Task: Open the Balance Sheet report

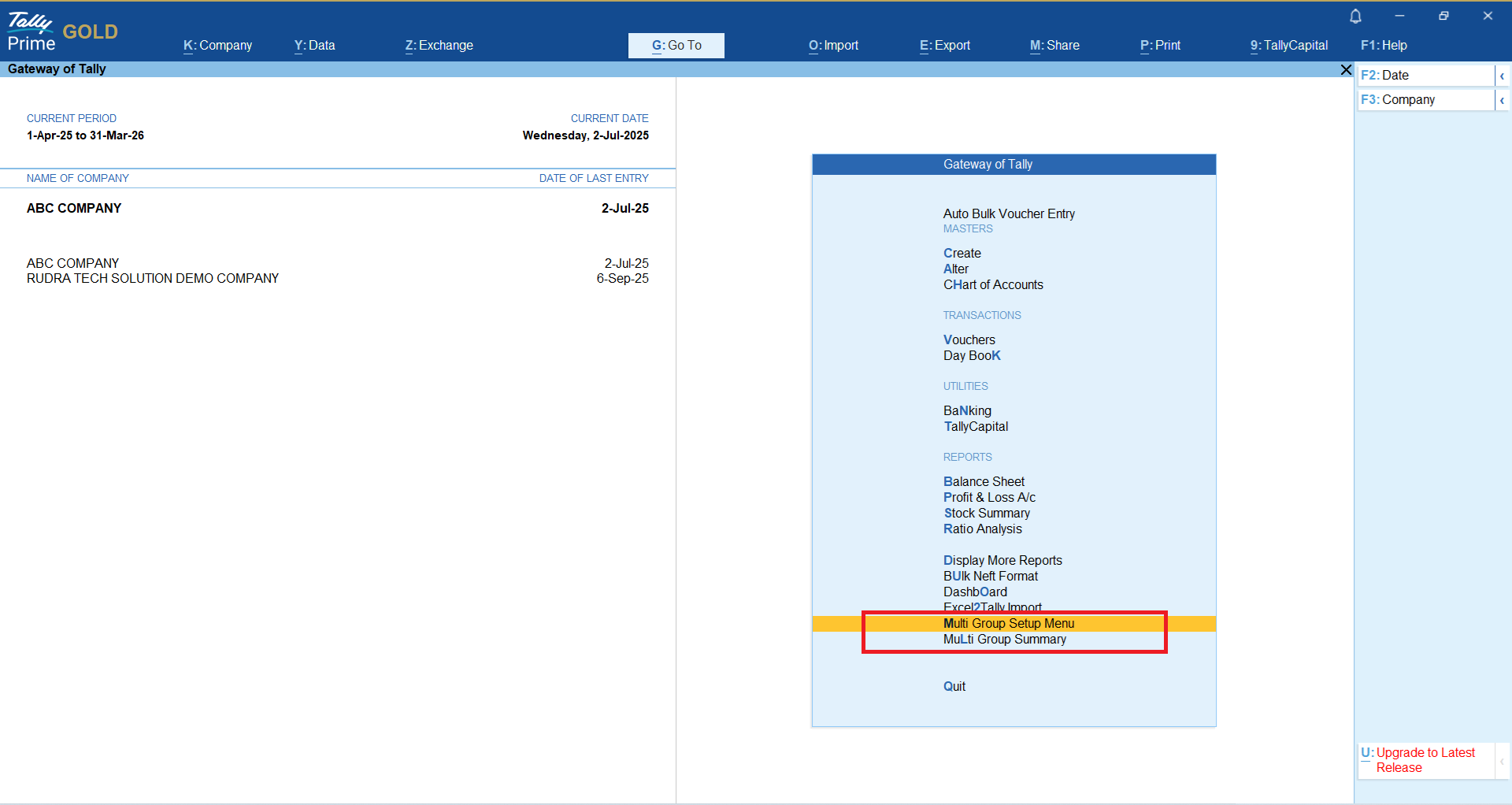Action: [984, 482]
